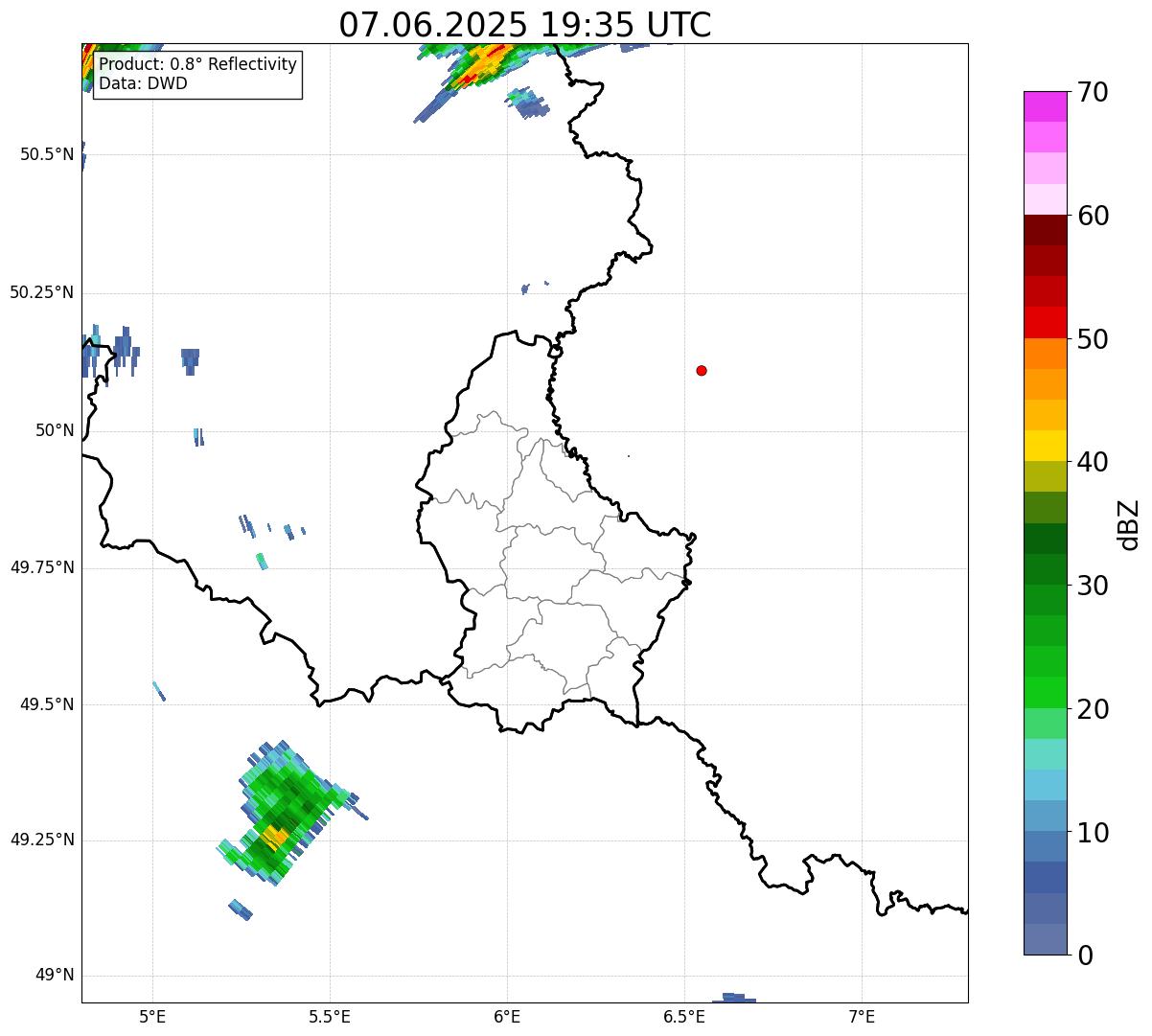Select the 50°N latitude label
The image size is (1152, 1036).
tap(55, 430)
